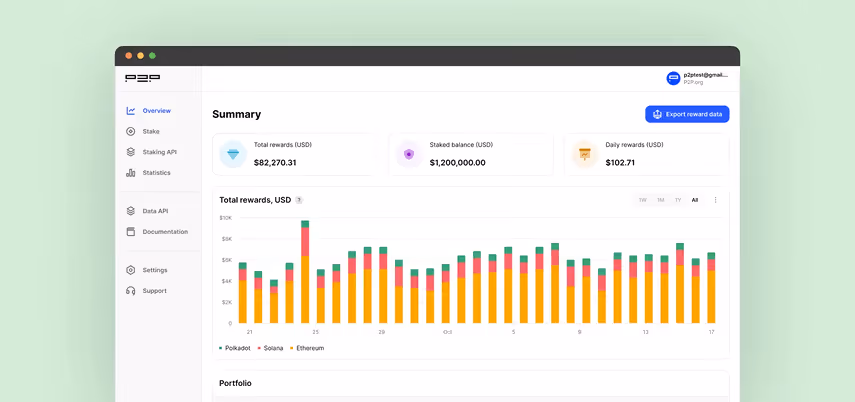
Task: Open the chart three-dot options menu
Action: (x=715, y=200)
